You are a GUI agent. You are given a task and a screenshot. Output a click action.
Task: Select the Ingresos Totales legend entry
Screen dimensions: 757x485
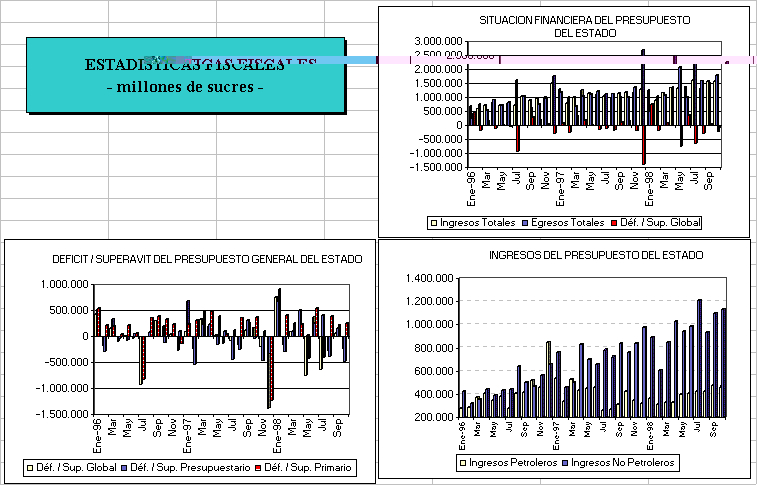tap(475, 222)
